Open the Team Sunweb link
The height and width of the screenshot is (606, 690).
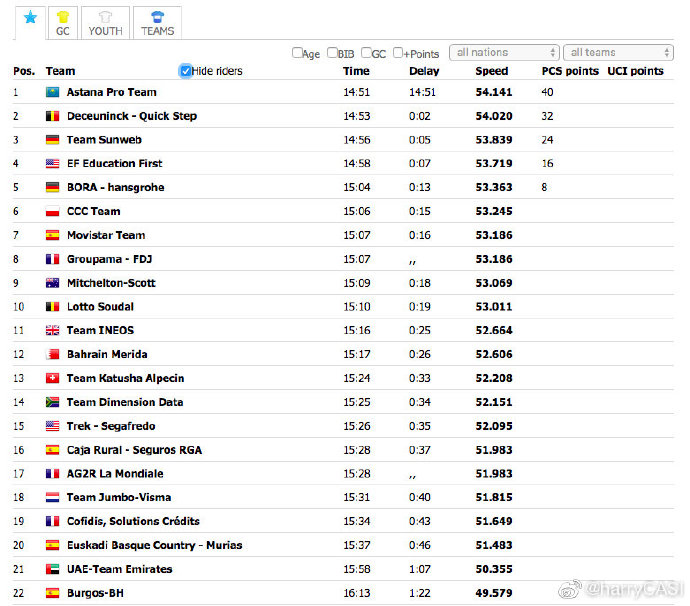pyautogui.click(x=104, y=140)
